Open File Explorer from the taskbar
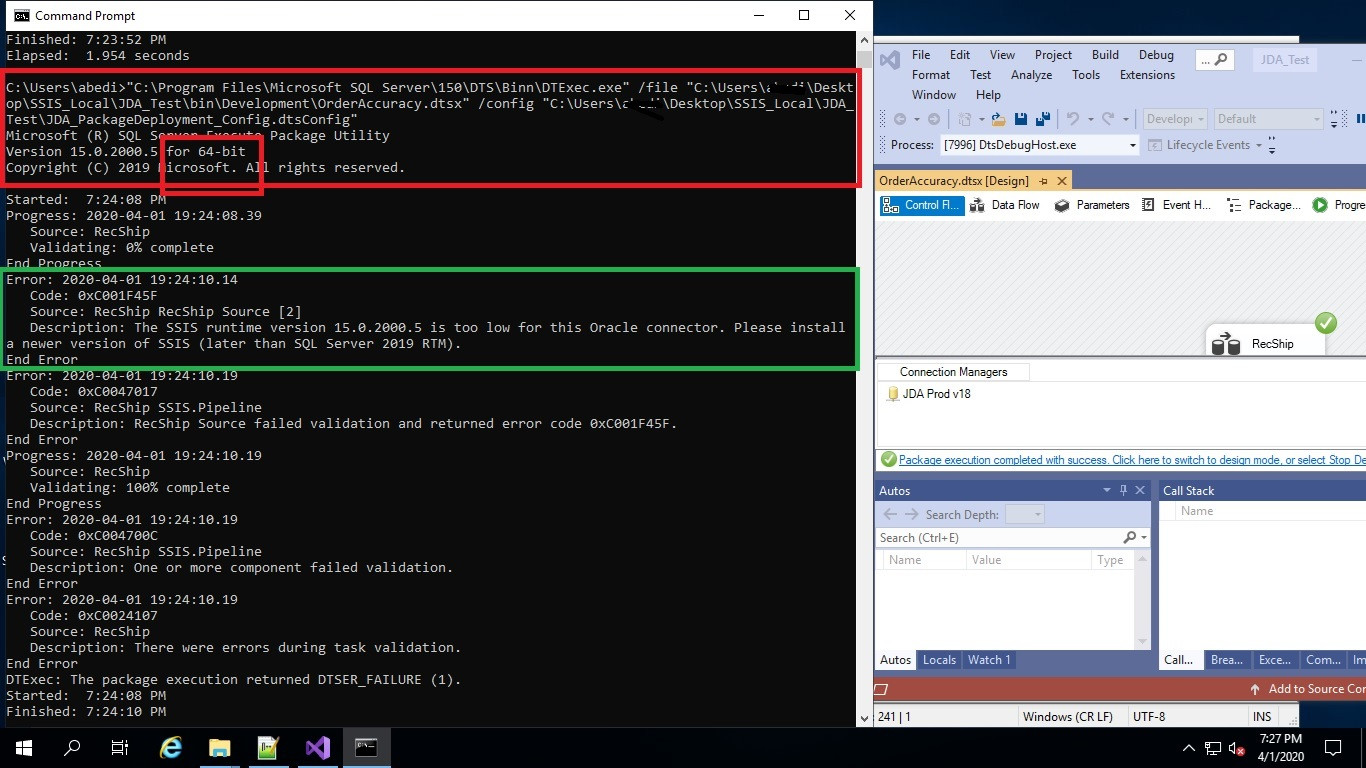 220,747
